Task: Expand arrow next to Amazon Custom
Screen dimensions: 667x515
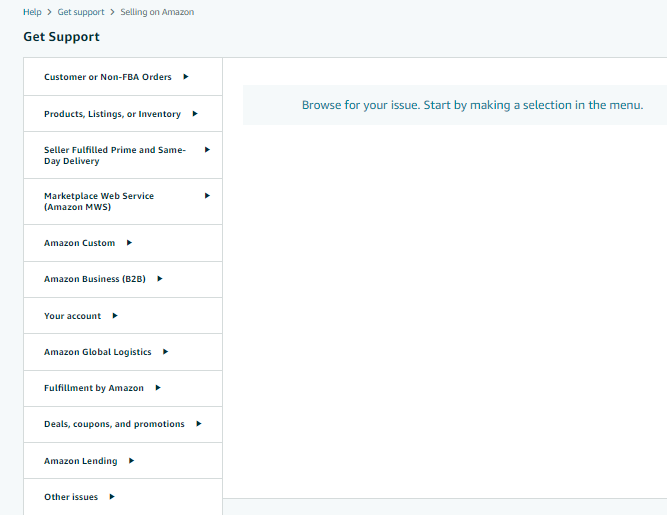Action: click(x=130, y=243)
